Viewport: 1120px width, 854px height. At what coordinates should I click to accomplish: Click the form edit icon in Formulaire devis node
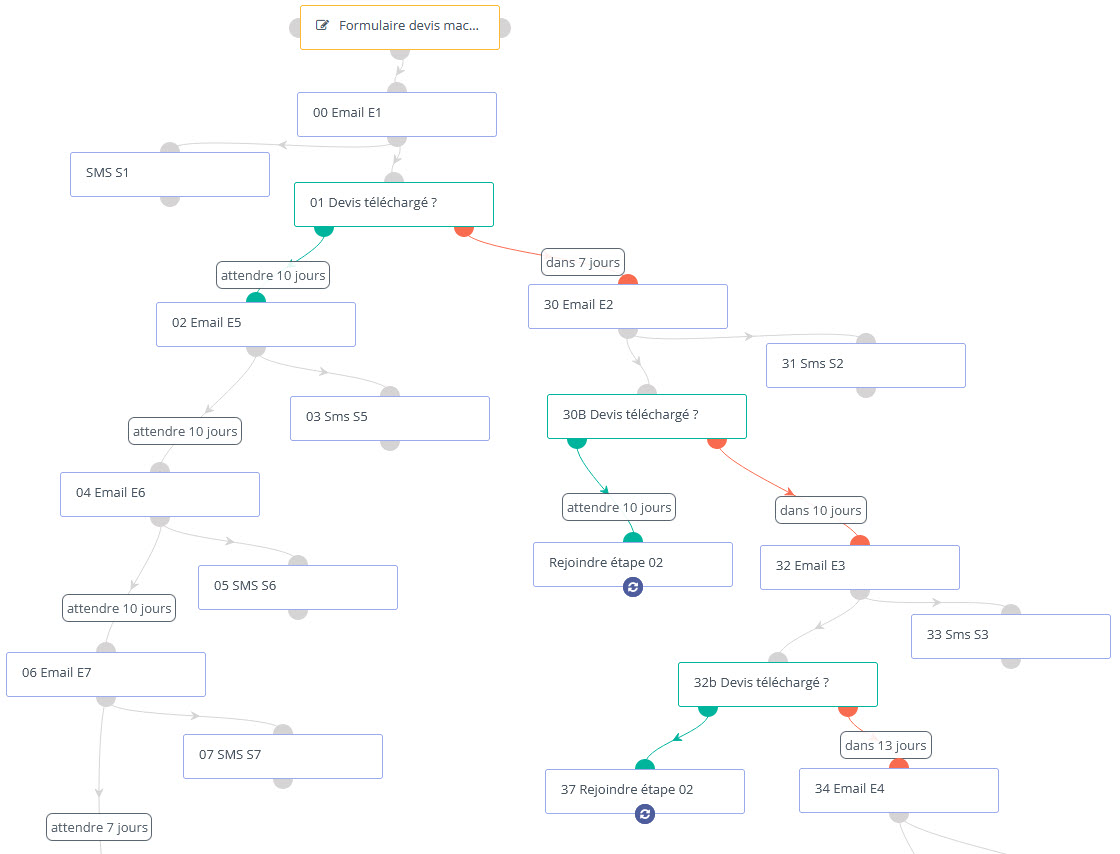(322, 26)
